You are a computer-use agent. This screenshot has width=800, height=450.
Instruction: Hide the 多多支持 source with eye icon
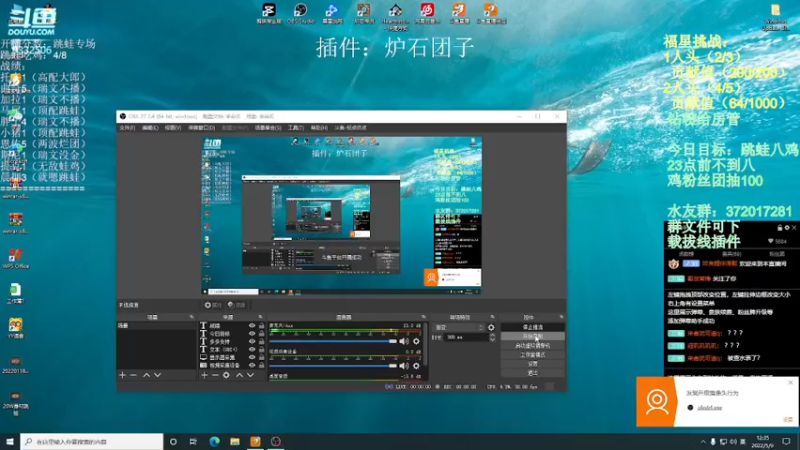coord(252,341)
